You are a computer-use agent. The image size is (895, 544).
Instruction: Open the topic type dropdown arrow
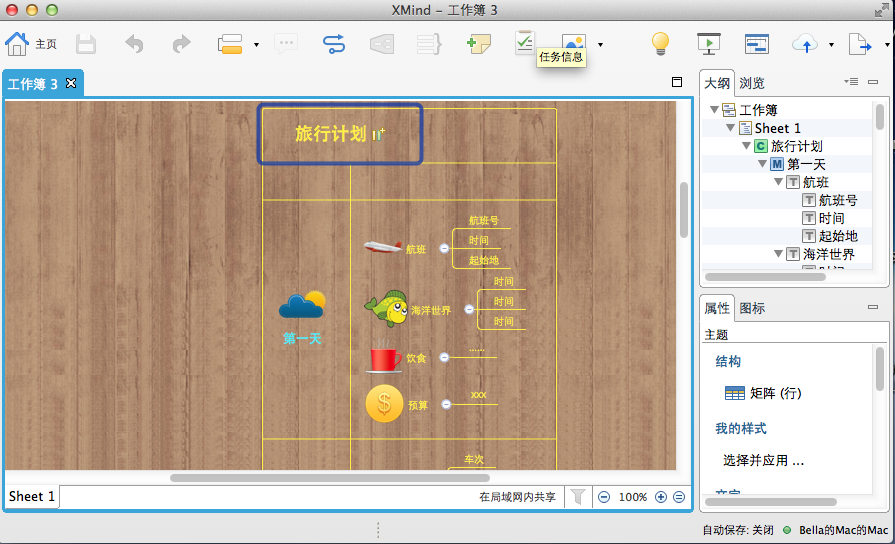(x=256, y=45)
